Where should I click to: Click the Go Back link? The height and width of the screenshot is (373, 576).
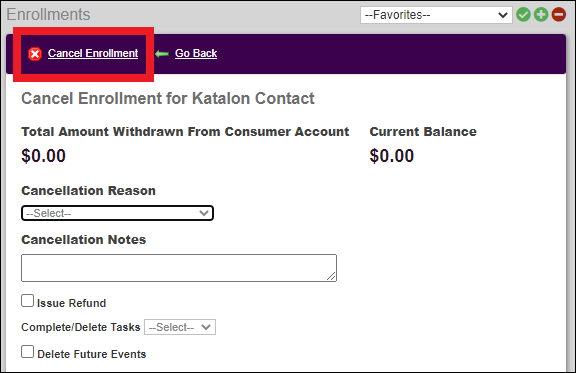tap(196, 53)
